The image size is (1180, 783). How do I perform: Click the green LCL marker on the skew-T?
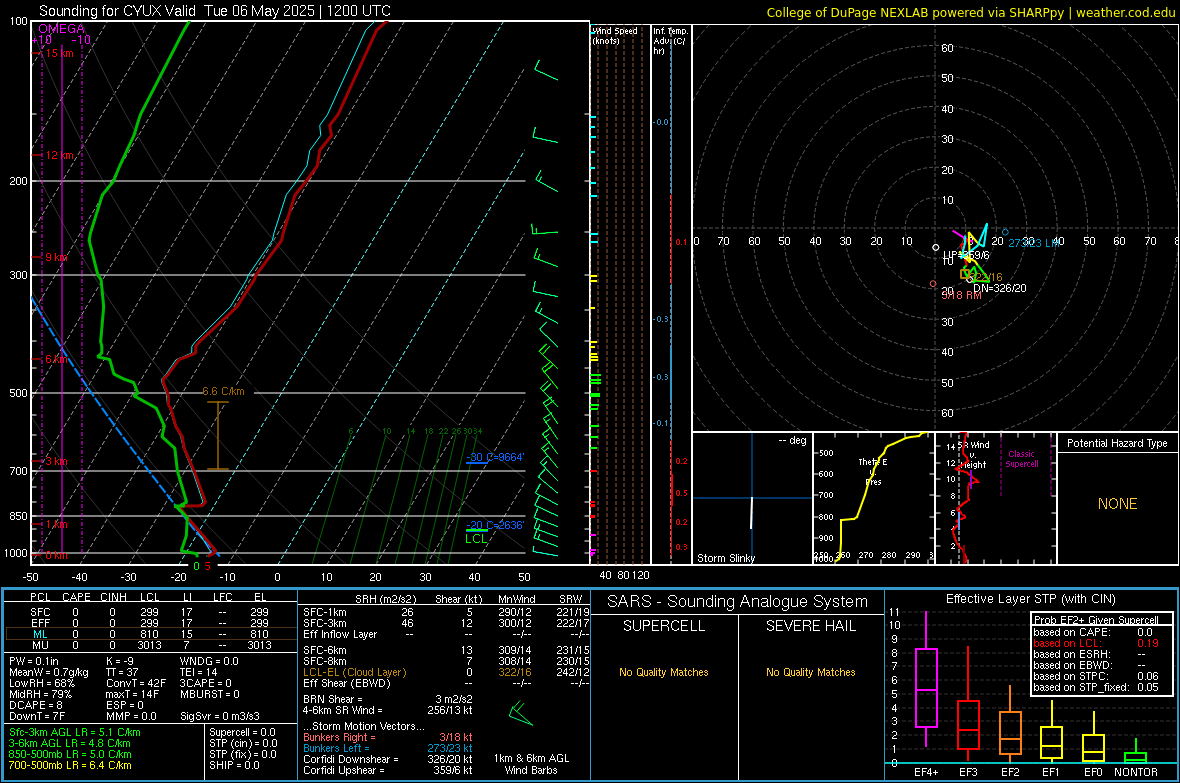click(x=476, y=535)
